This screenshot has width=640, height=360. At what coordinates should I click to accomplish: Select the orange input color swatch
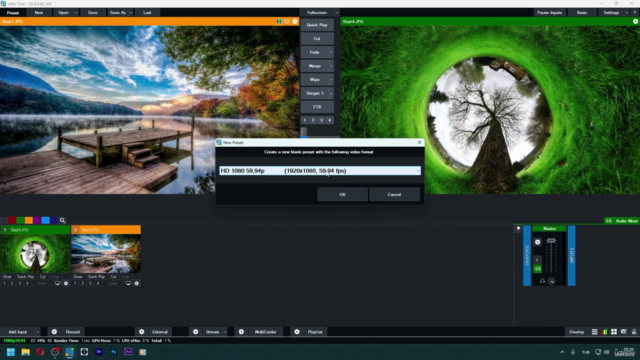29,220
